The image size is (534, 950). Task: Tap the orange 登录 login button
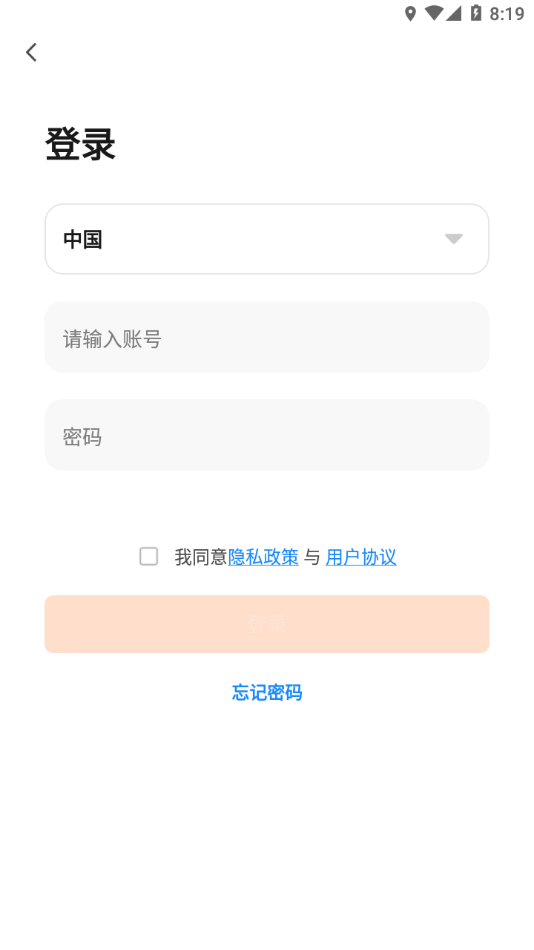point(267,624)
